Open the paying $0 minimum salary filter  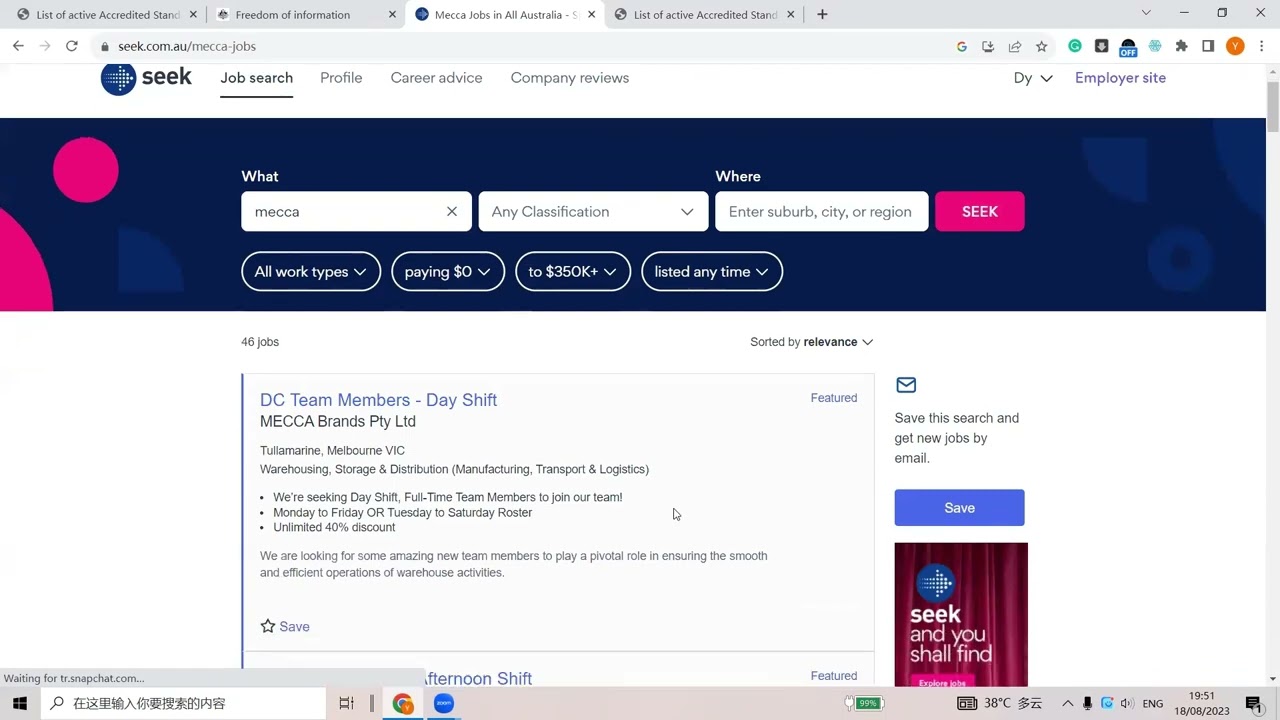coord(448,272)
